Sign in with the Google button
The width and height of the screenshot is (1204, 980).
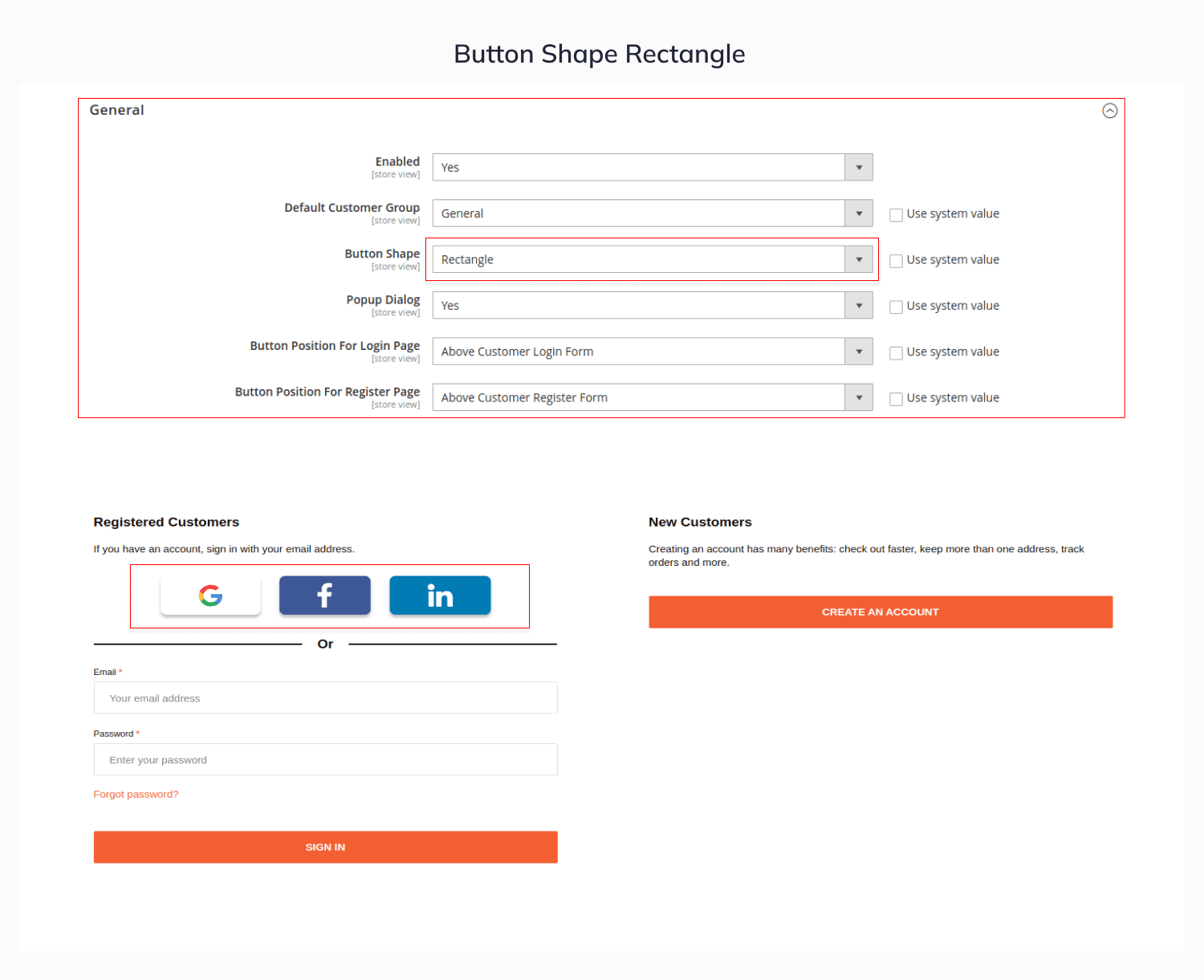[210, 596]
